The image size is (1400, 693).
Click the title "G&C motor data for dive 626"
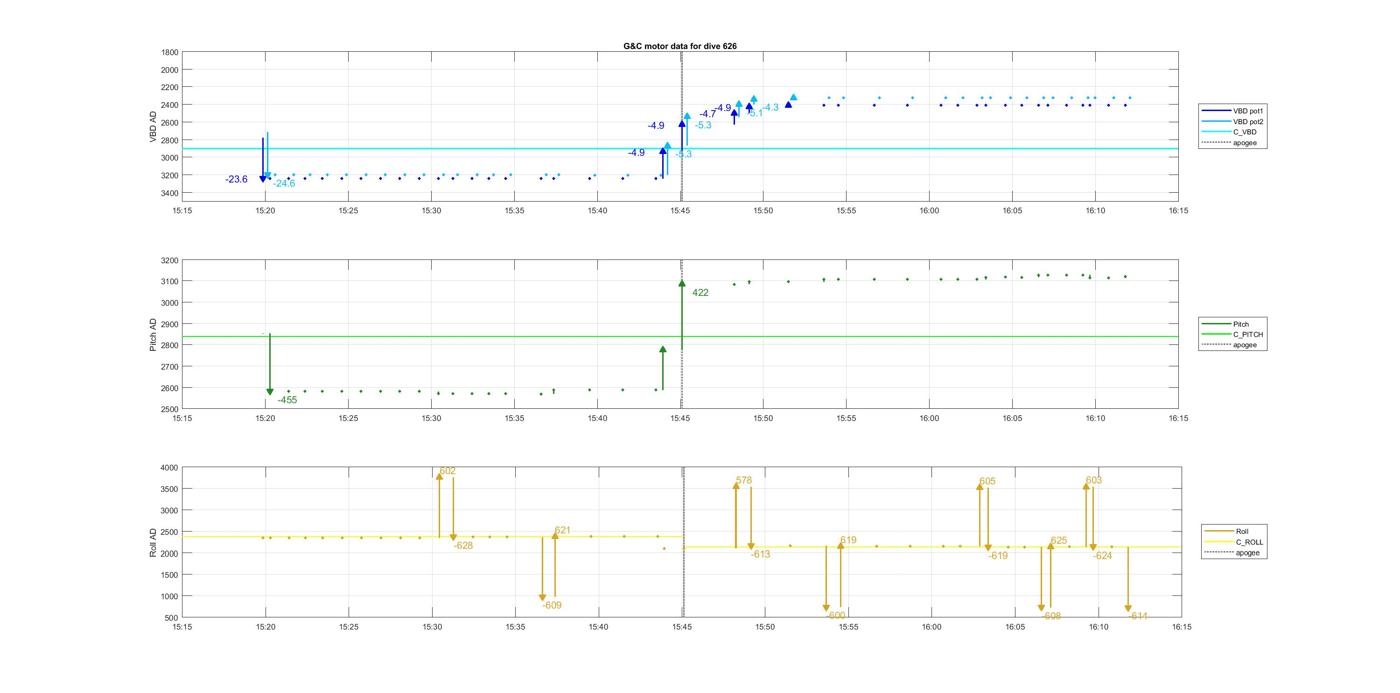click(x=680, y=46)
